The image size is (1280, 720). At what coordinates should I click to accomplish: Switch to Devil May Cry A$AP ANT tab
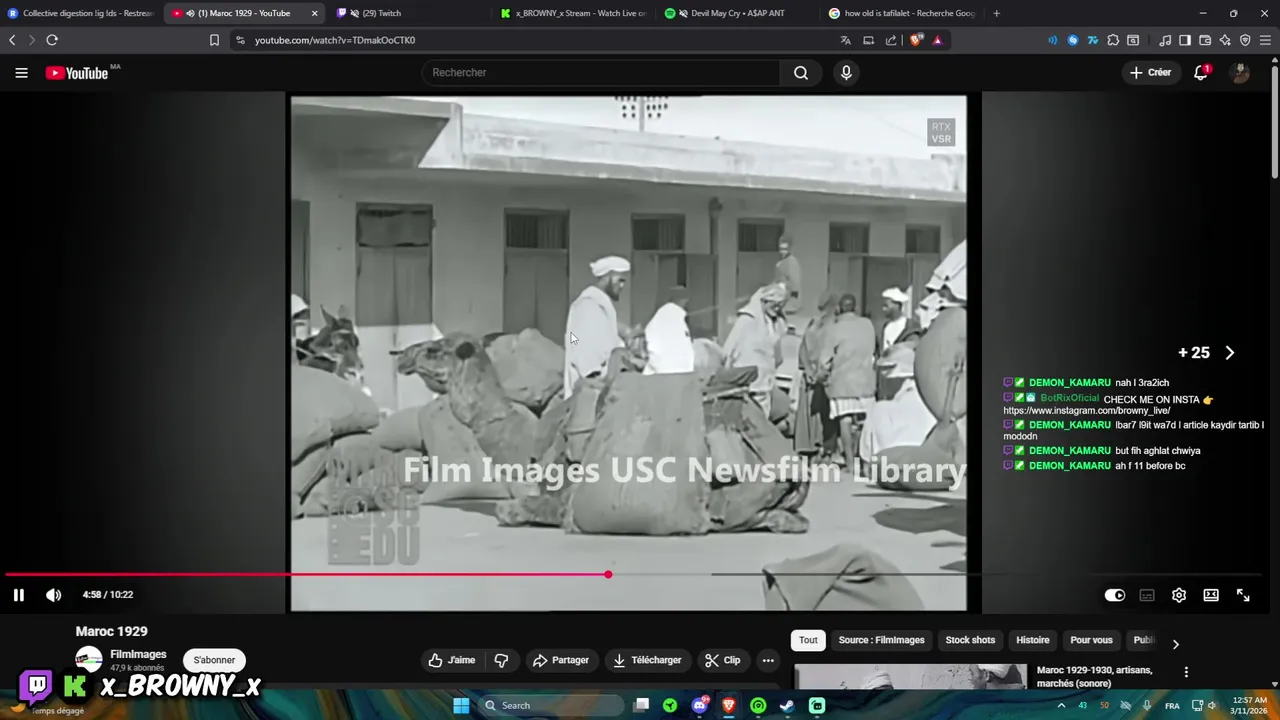click(737, 13)
